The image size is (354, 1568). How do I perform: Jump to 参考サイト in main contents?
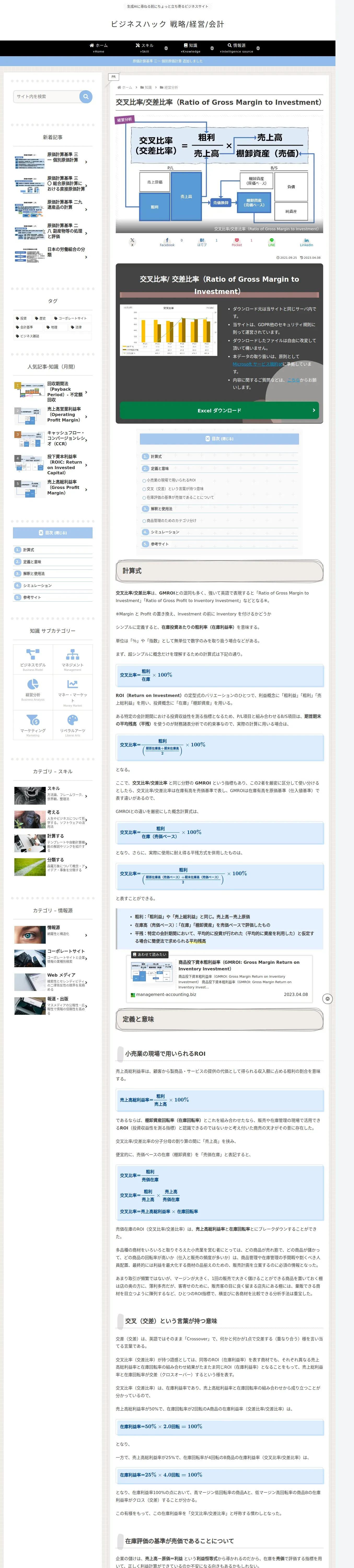coord(160,544)
